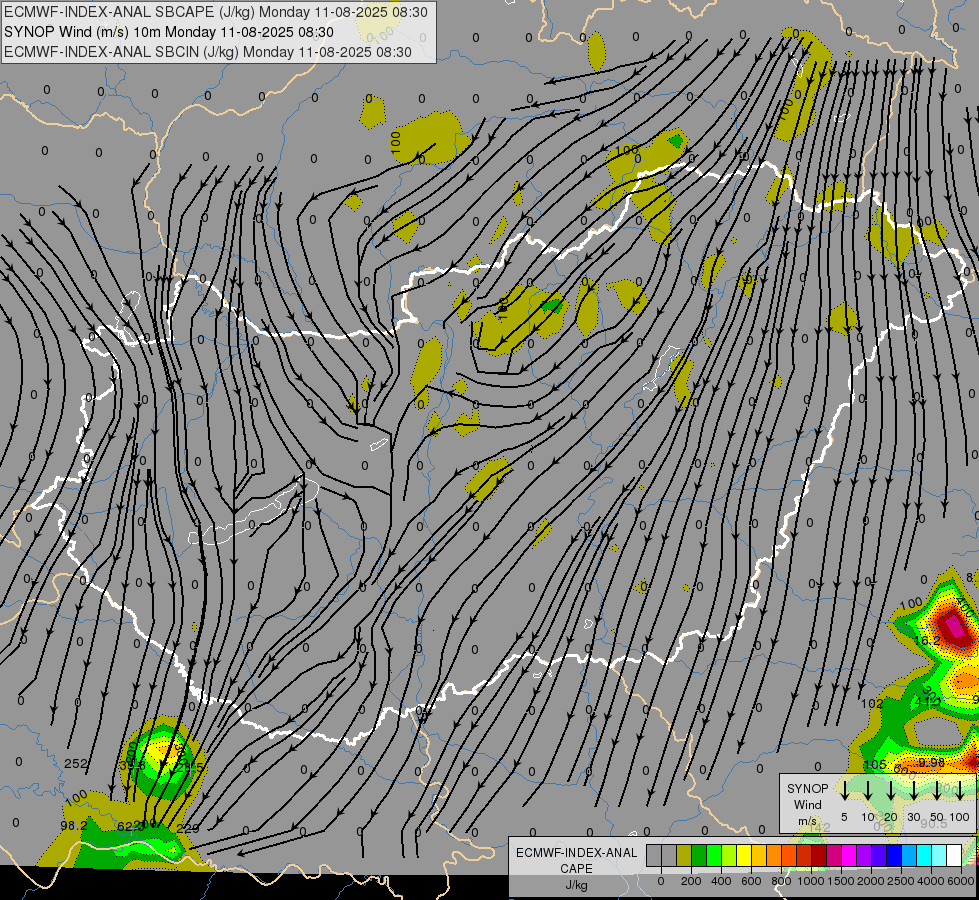
Task: Click the arrow above the 10 m/s wind label
Action: pyautogui.click(x=867, y=790)
